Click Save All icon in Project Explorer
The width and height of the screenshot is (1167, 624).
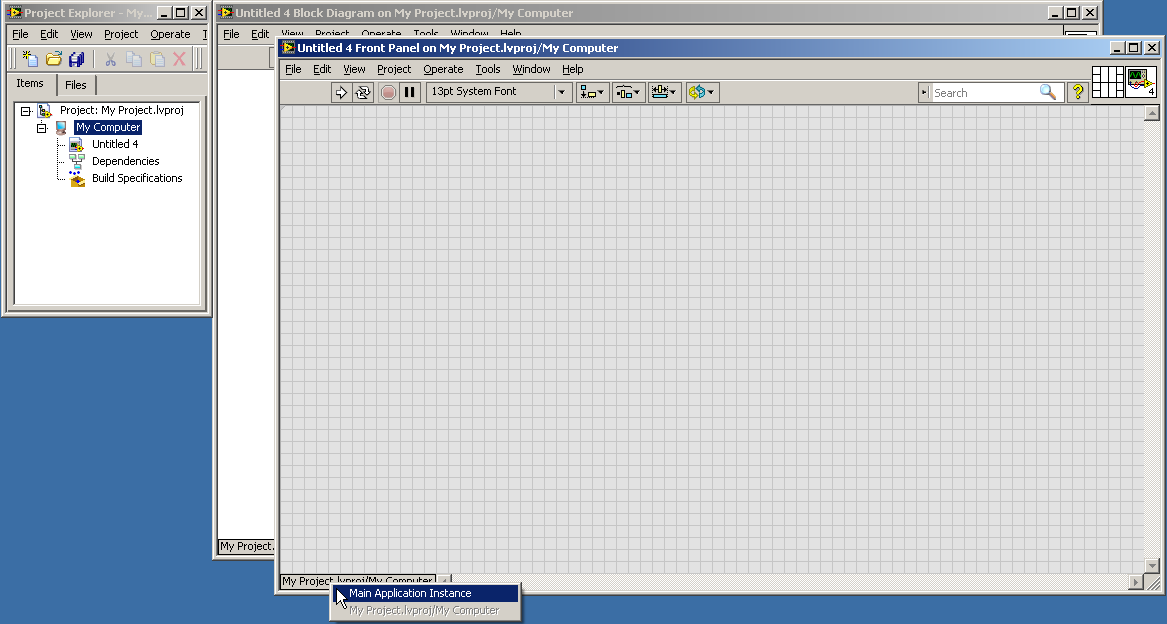[x=77, y=60]
